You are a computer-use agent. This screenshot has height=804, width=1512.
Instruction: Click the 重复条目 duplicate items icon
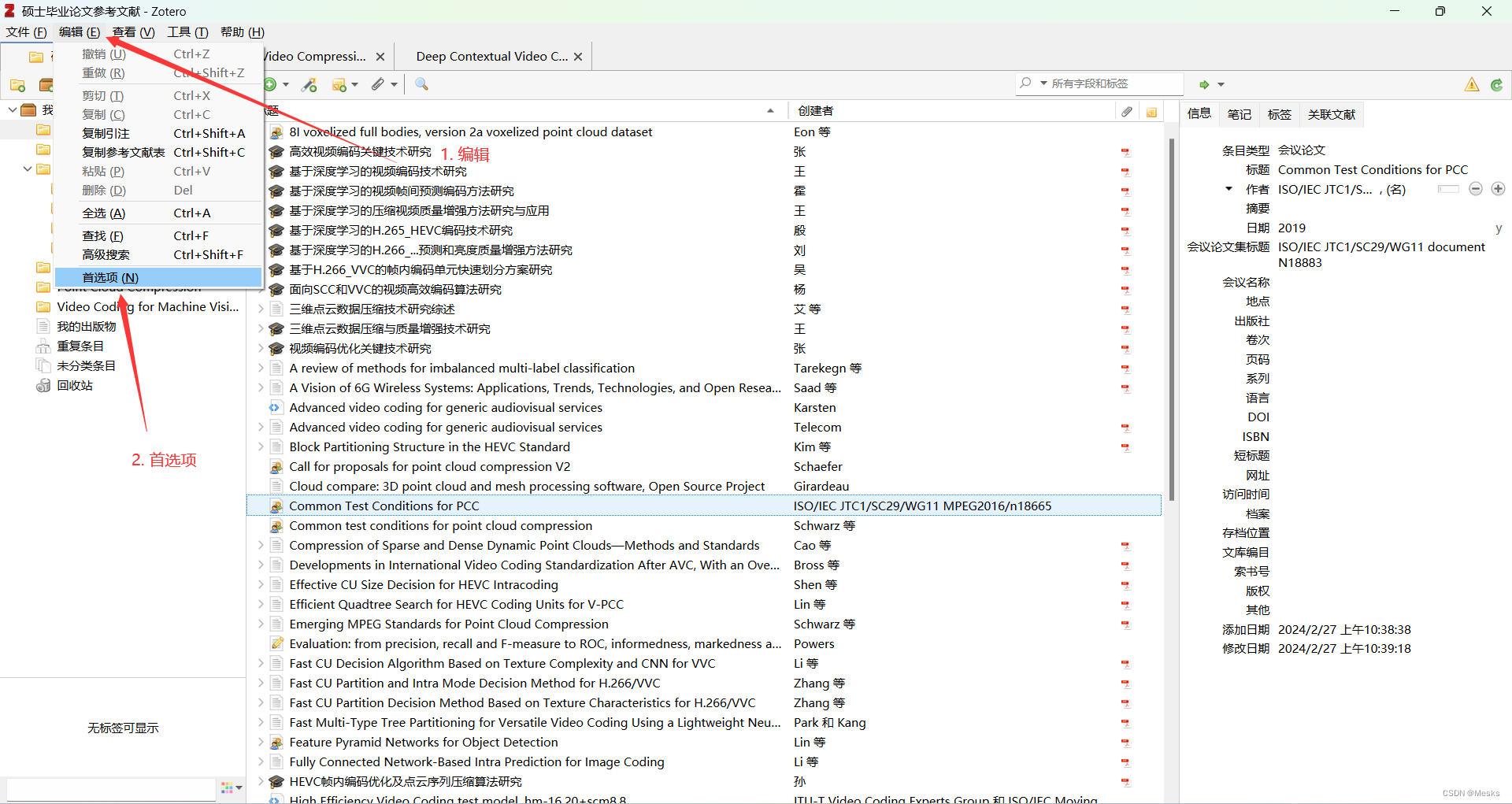pos(43,346)
